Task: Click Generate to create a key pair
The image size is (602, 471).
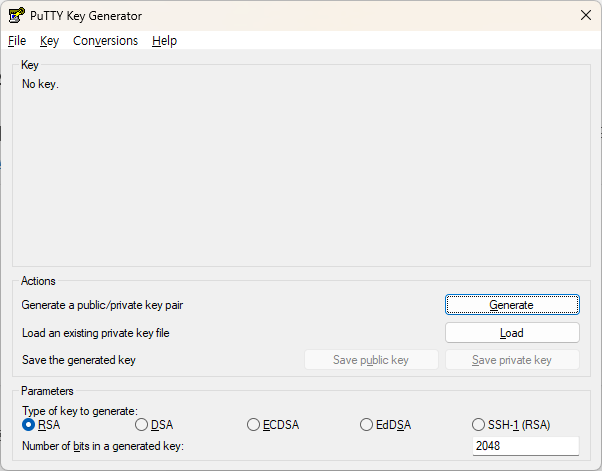Action: click(512, 305)
